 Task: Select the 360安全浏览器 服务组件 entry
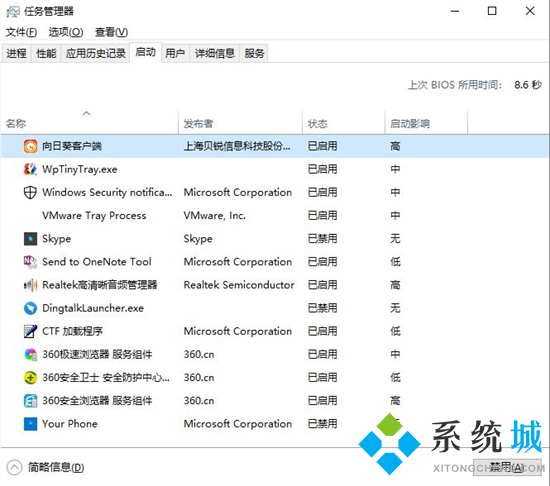97,400
